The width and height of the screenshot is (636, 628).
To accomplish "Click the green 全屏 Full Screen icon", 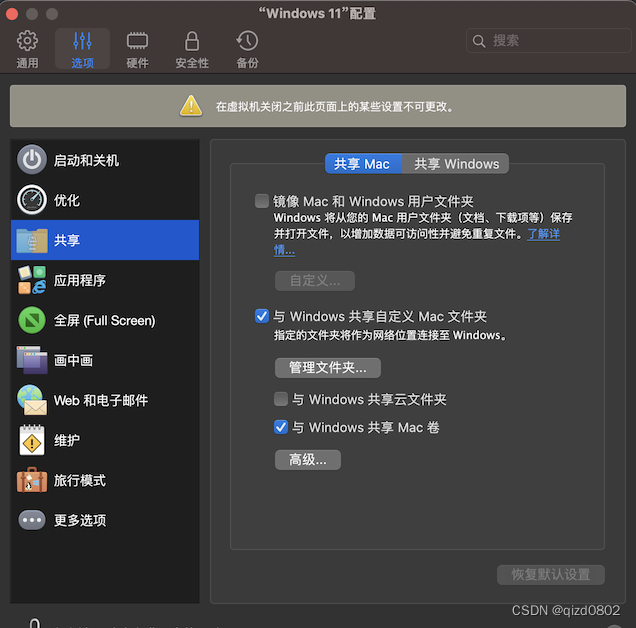I will pyautogui.click(x=32, y=320).
